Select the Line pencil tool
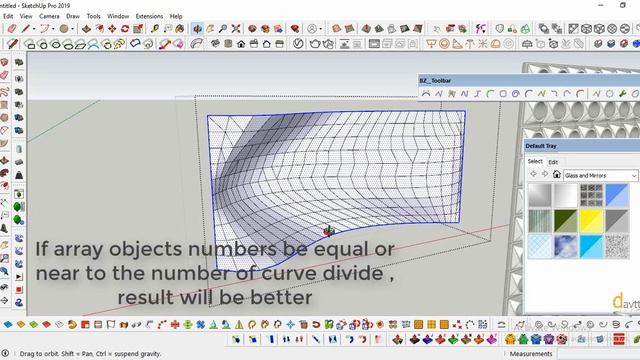 pyautogui.click(x=26, y=29)
